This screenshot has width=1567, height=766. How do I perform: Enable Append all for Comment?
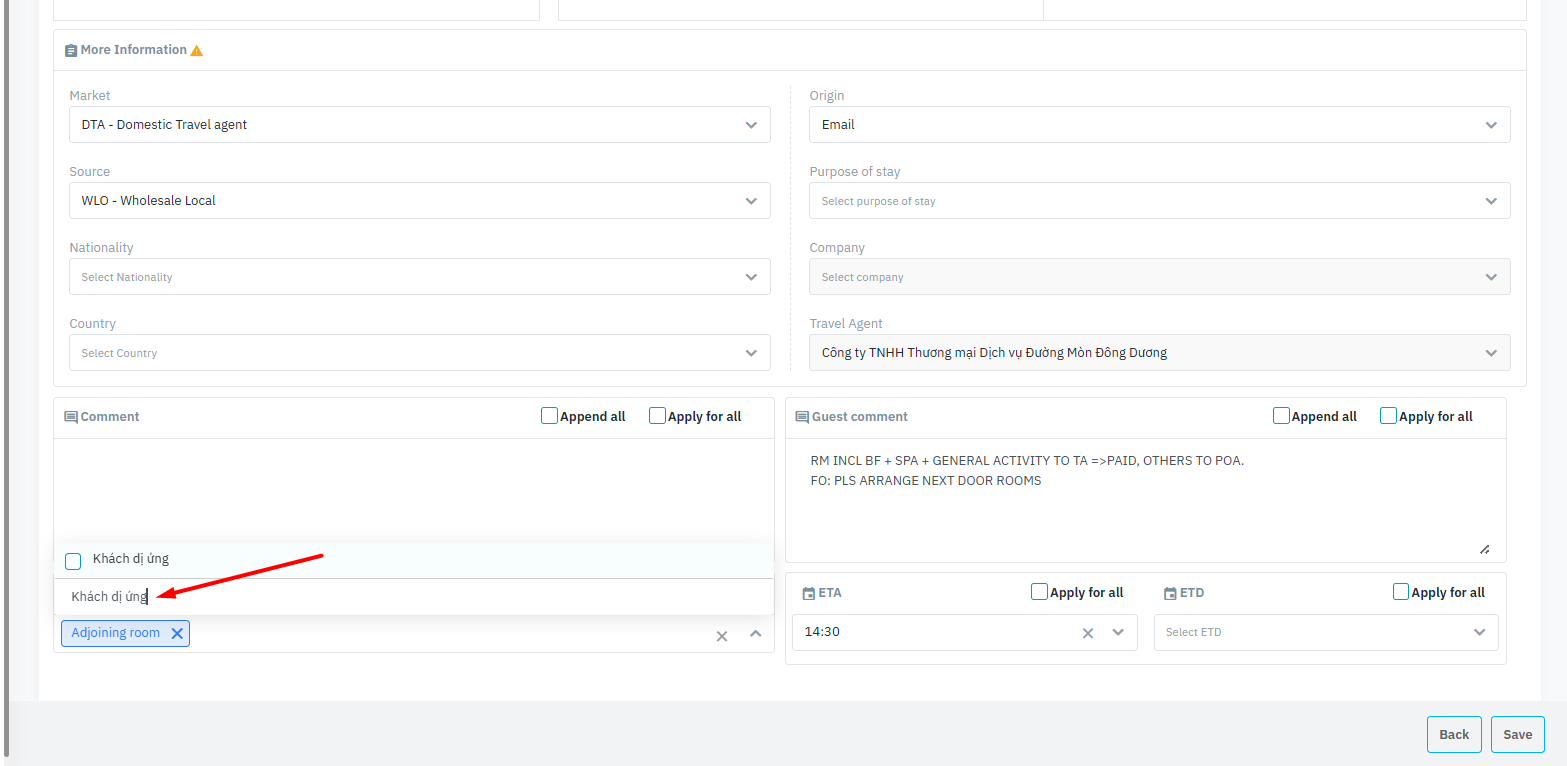click(x=549, y=416)
